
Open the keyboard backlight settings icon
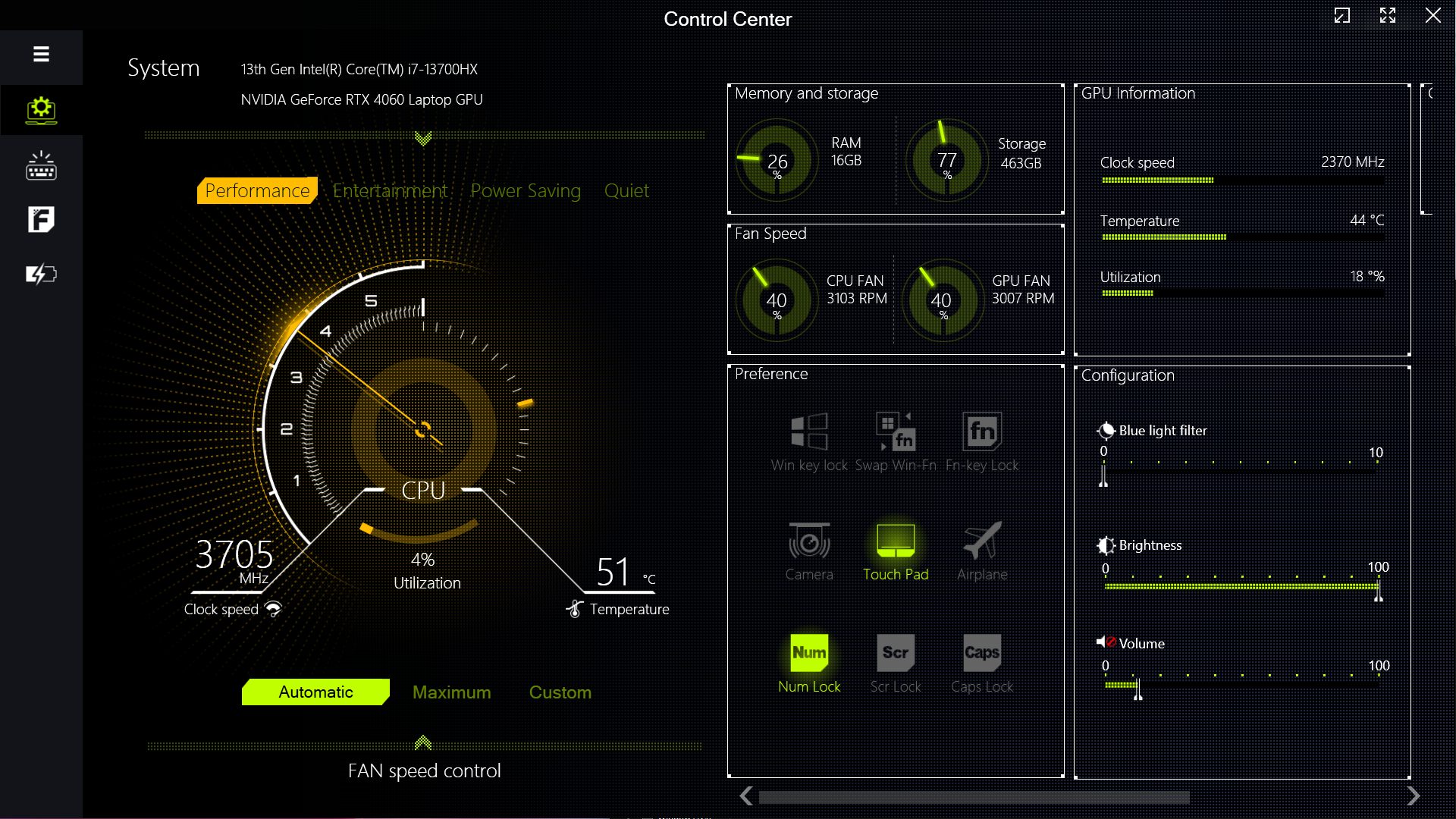tap(41, 165)
